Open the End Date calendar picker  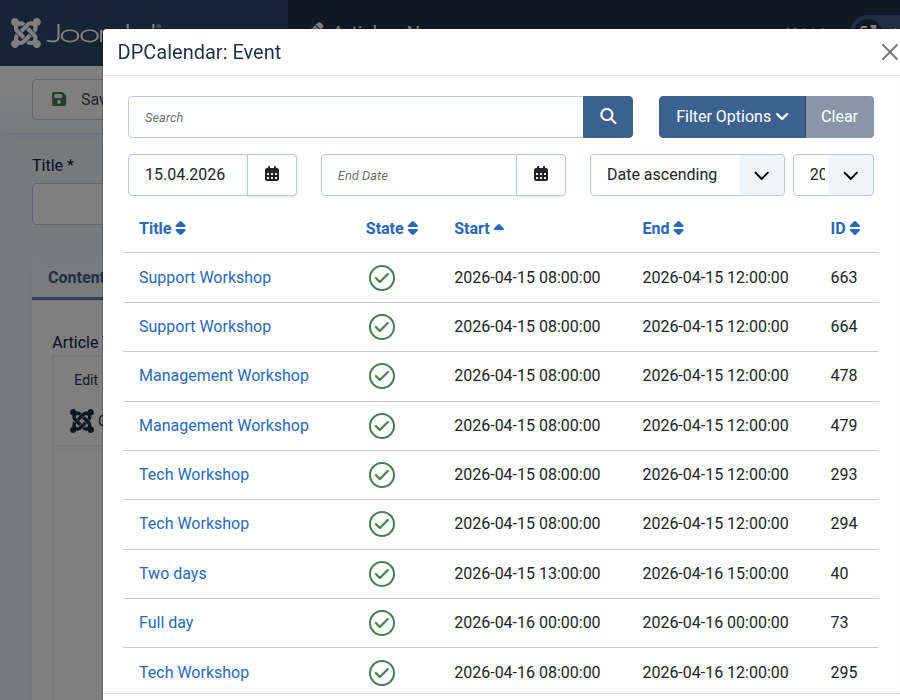tap(541, 175)
